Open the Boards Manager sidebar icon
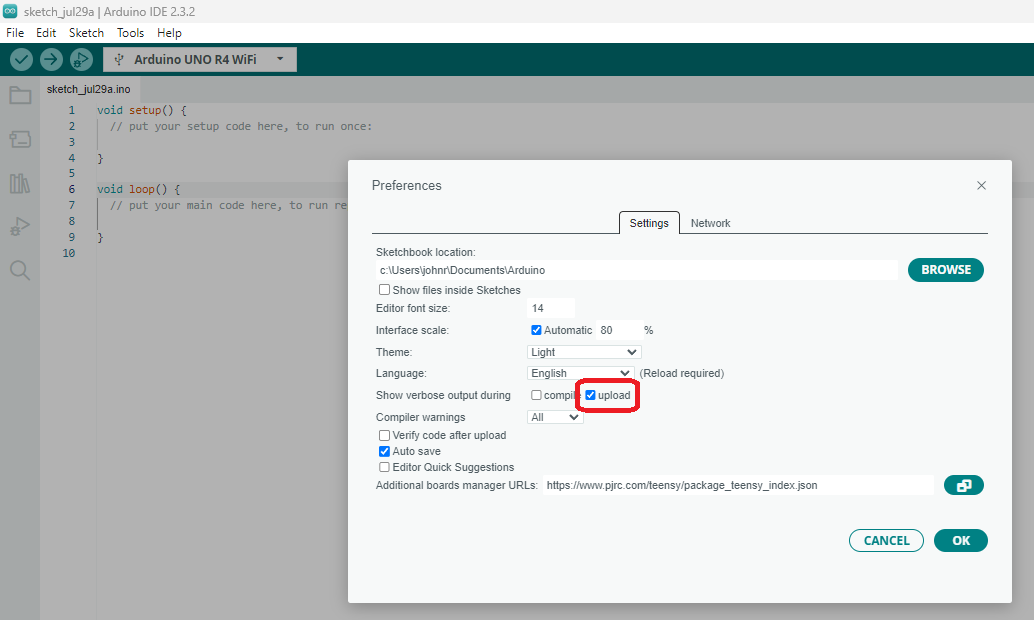 20,139
